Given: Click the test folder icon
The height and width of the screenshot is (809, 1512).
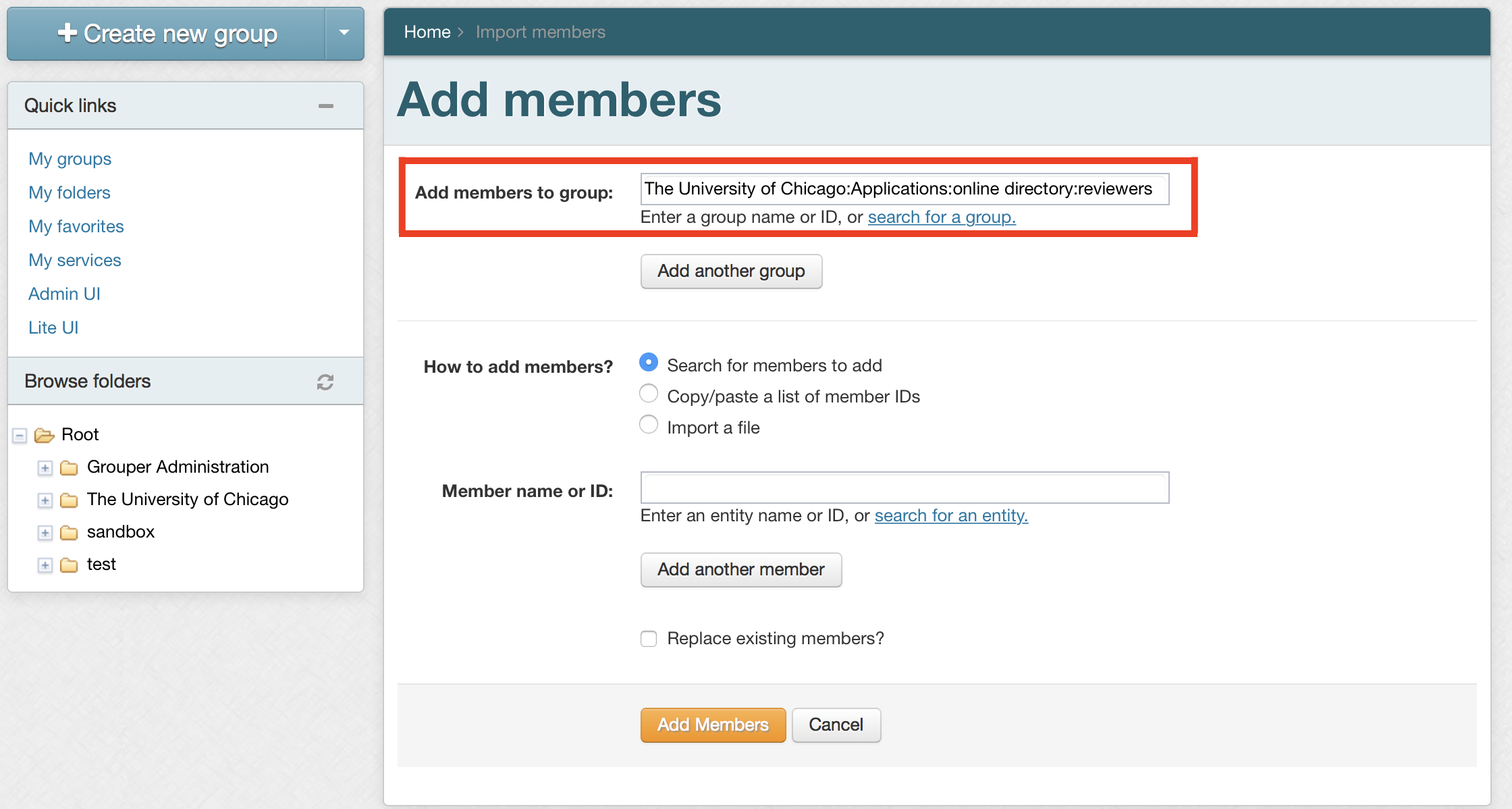Looking at the screenshot, I should (69, 565).
